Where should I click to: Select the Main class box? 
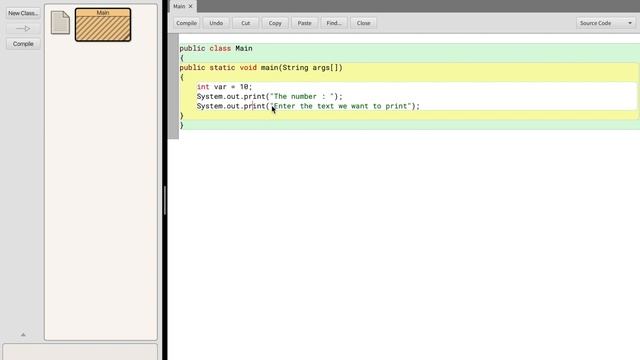(103, 25)
